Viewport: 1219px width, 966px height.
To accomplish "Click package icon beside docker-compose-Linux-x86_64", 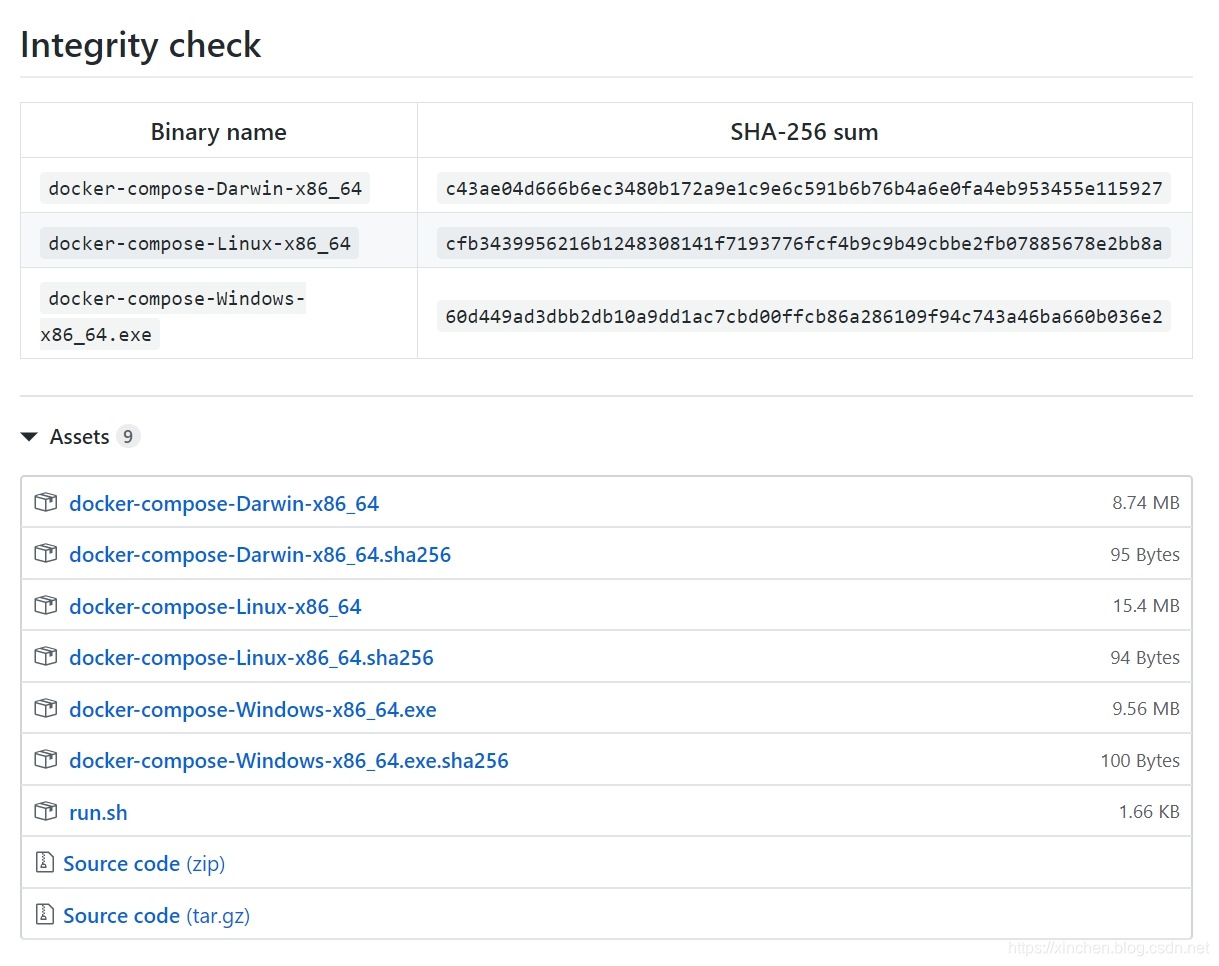I will 45,605.
